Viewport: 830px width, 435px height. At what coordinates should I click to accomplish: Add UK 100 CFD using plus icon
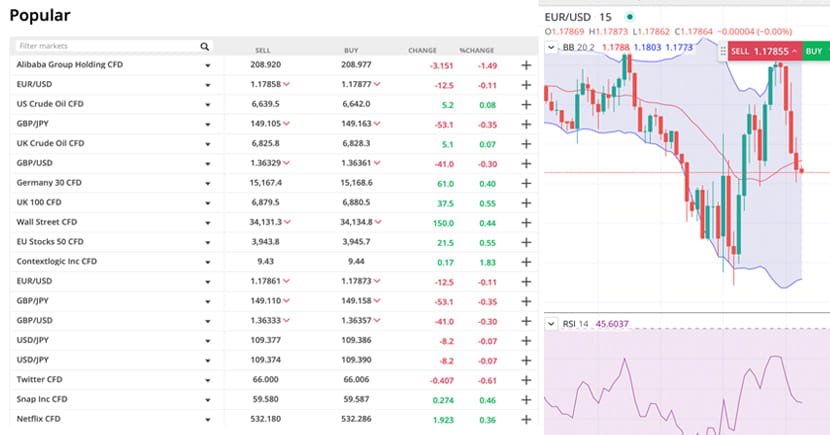coord(526,203)
